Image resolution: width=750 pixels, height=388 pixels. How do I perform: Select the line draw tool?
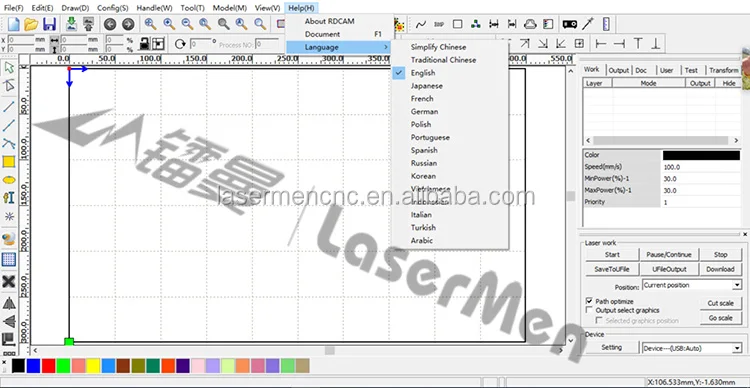[x=9, y=107]
